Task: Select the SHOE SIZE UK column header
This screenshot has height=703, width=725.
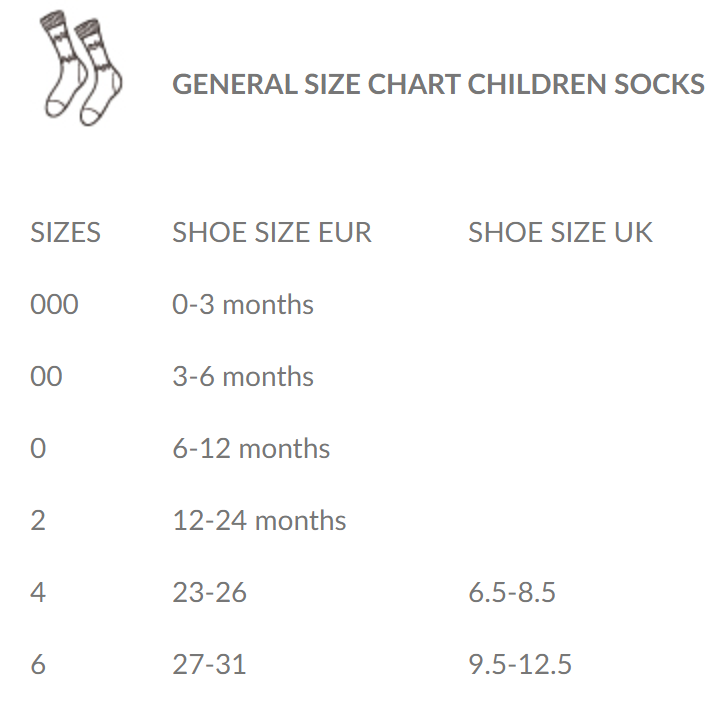Action: (x=560, y=232)
